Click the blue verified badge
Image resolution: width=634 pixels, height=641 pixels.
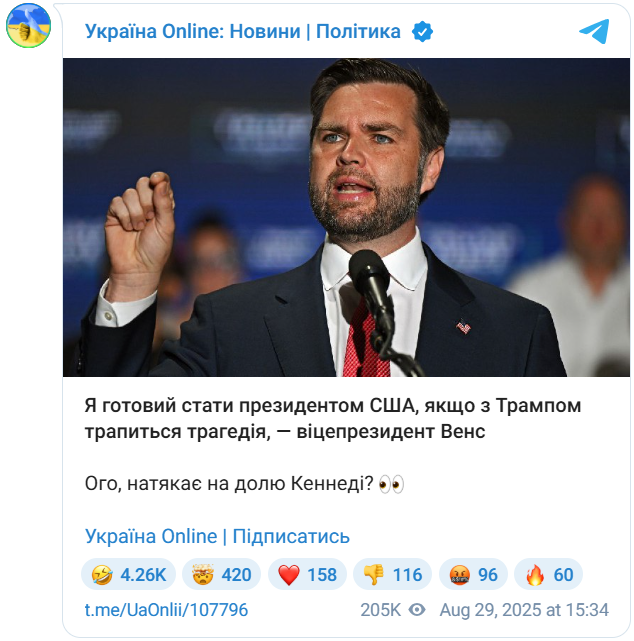point(423,32)
